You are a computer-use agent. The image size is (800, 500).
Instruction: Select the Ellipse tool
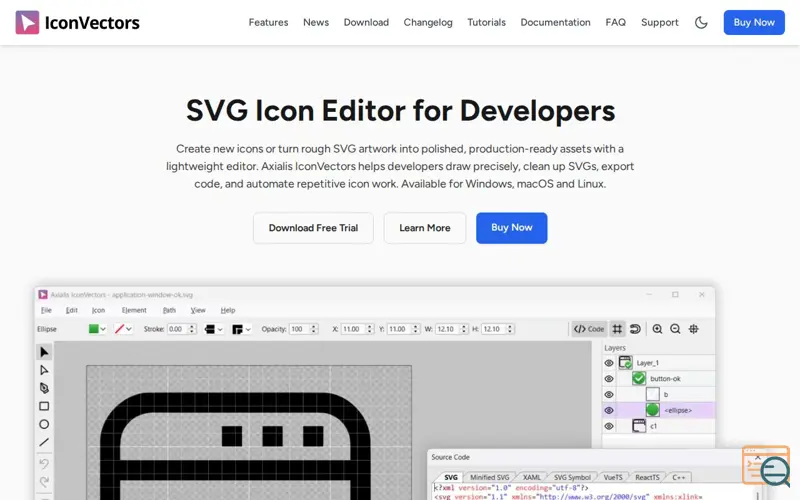(44, 424)
